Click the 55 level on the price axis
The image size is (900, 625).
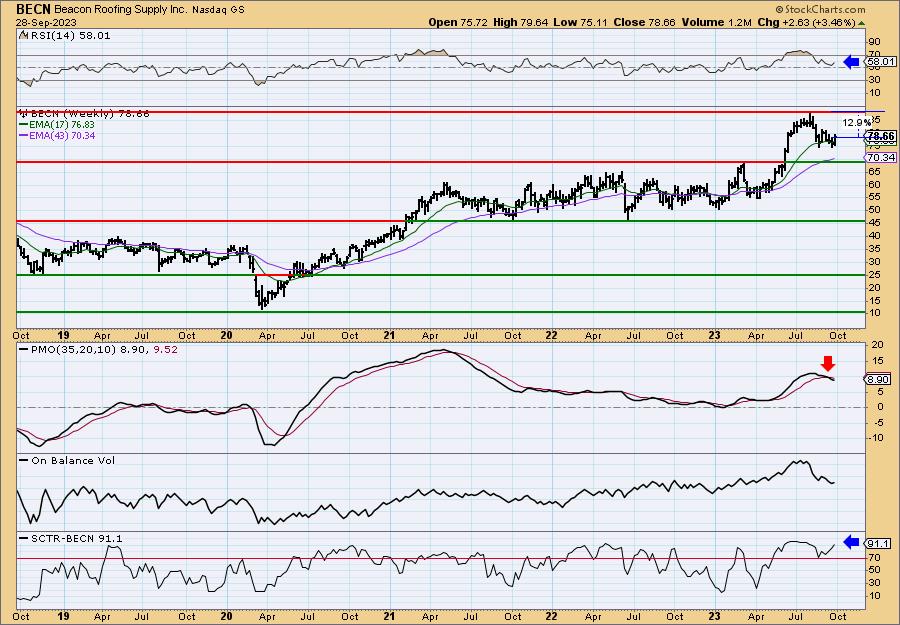click(x=874, y=197)
